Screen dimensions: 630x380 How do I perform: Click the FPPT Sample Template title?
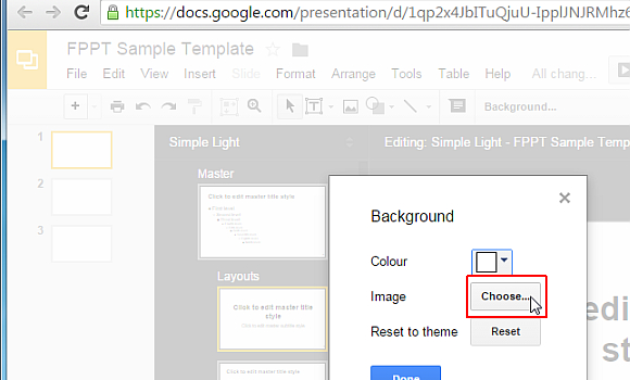[x=160, y=49]
